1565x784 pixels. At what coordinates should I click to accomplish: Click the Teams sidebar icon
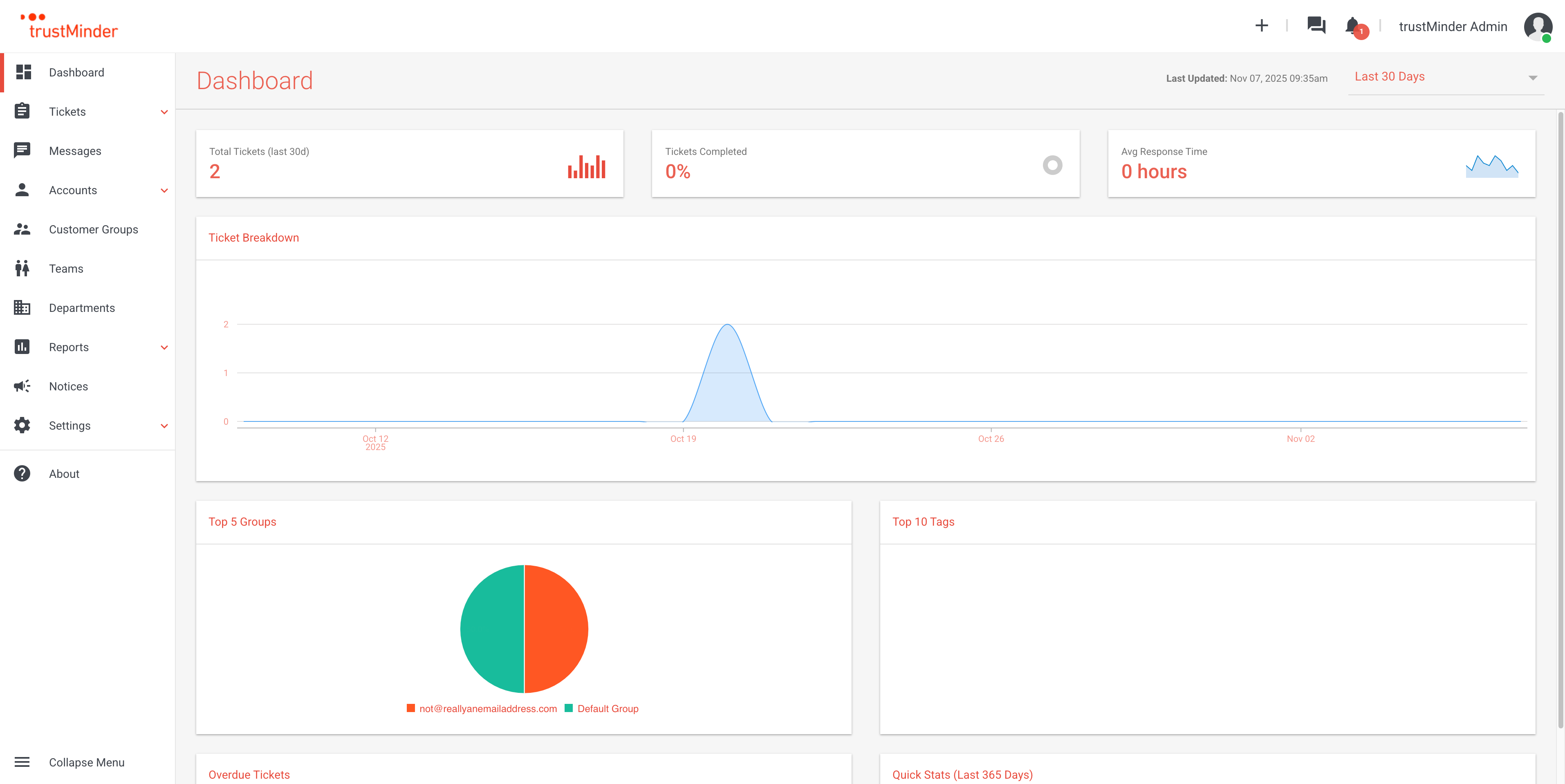(22, 269)
